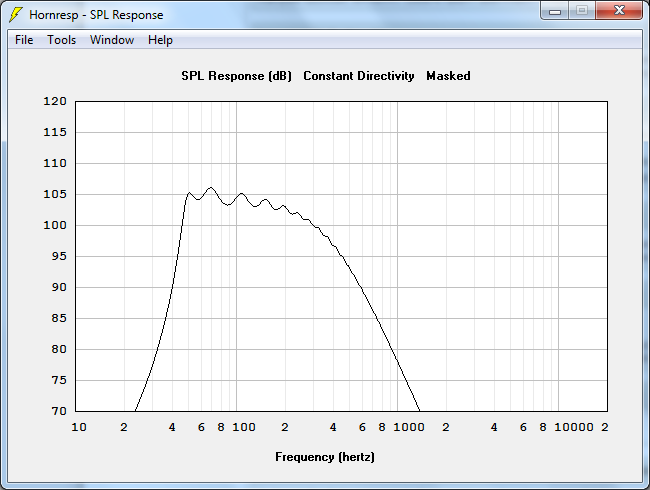Open the Window menu
Image resolution: width=650 pixels, height=490 pixels.
[x=112, y=40]
